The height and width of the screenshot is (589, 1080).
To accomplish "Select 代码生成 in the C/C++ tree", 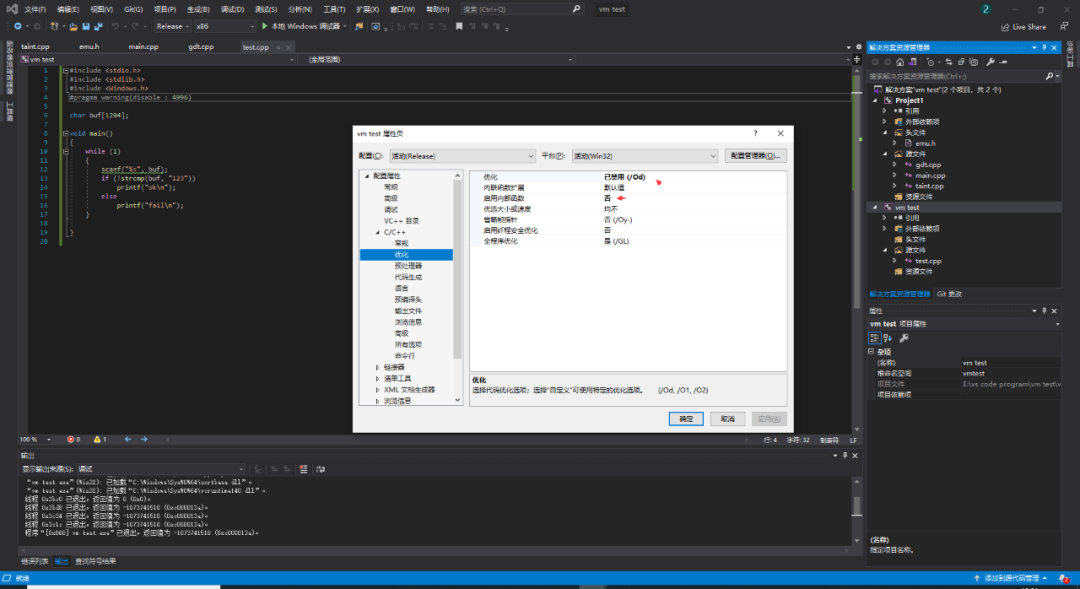I will click(x=408, y=277).
